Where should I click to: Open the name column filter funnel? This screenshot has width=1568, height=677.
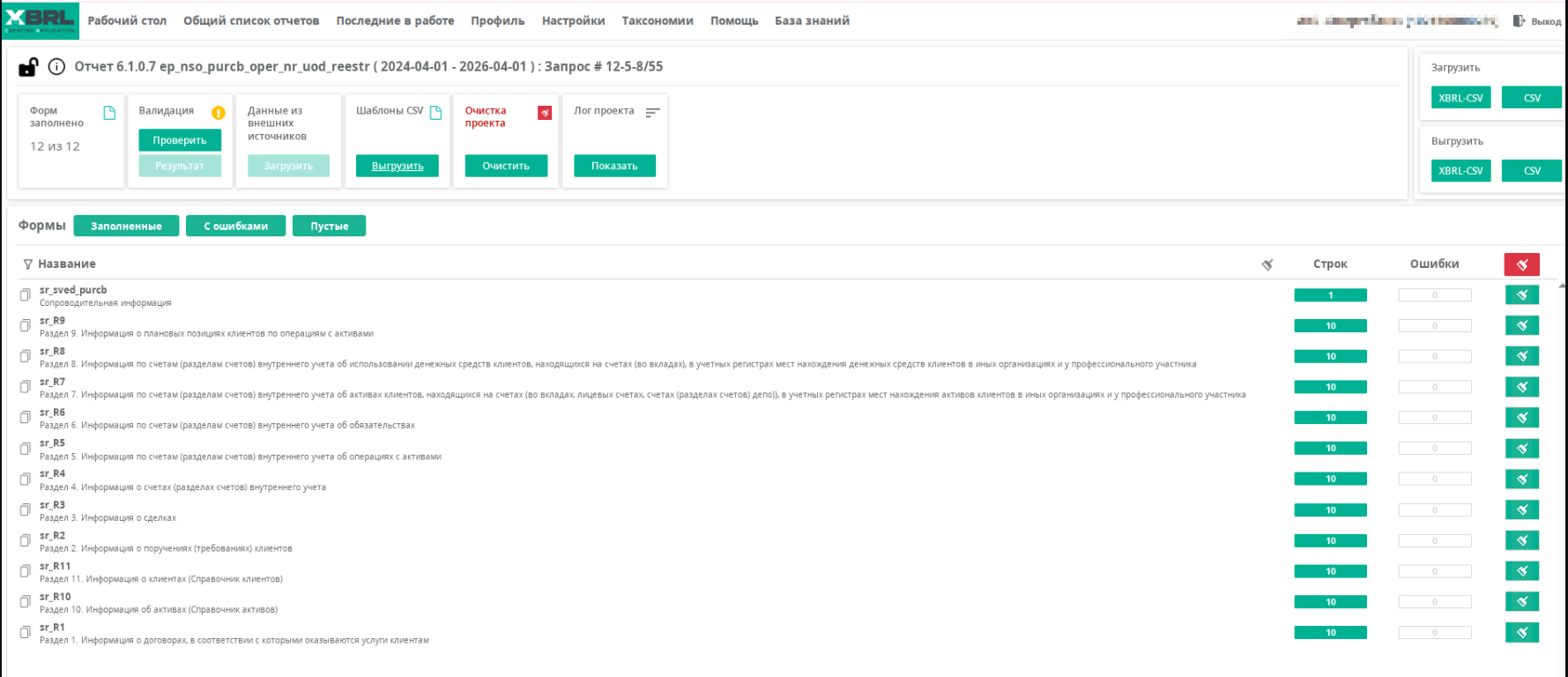28,264
